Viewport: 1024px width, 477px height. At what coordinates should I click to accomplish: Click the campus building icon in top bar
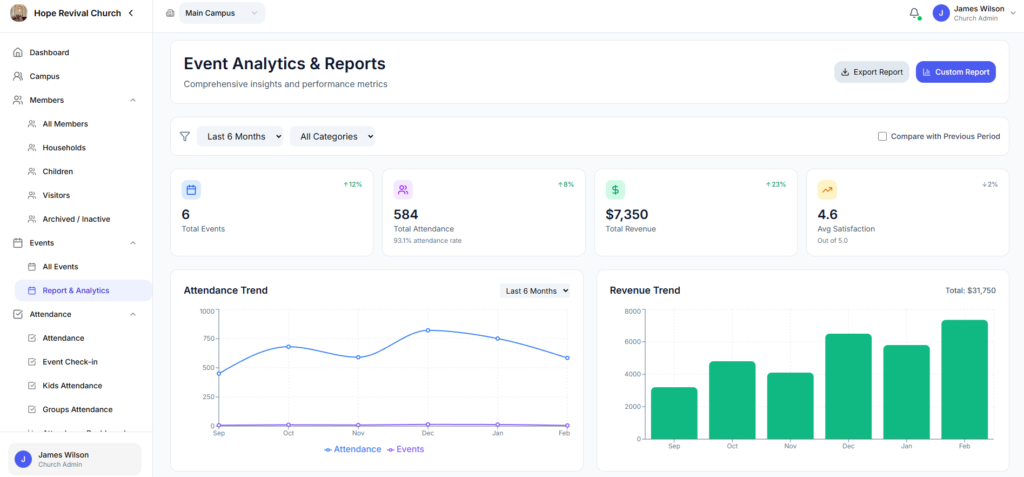click(170, 13)
